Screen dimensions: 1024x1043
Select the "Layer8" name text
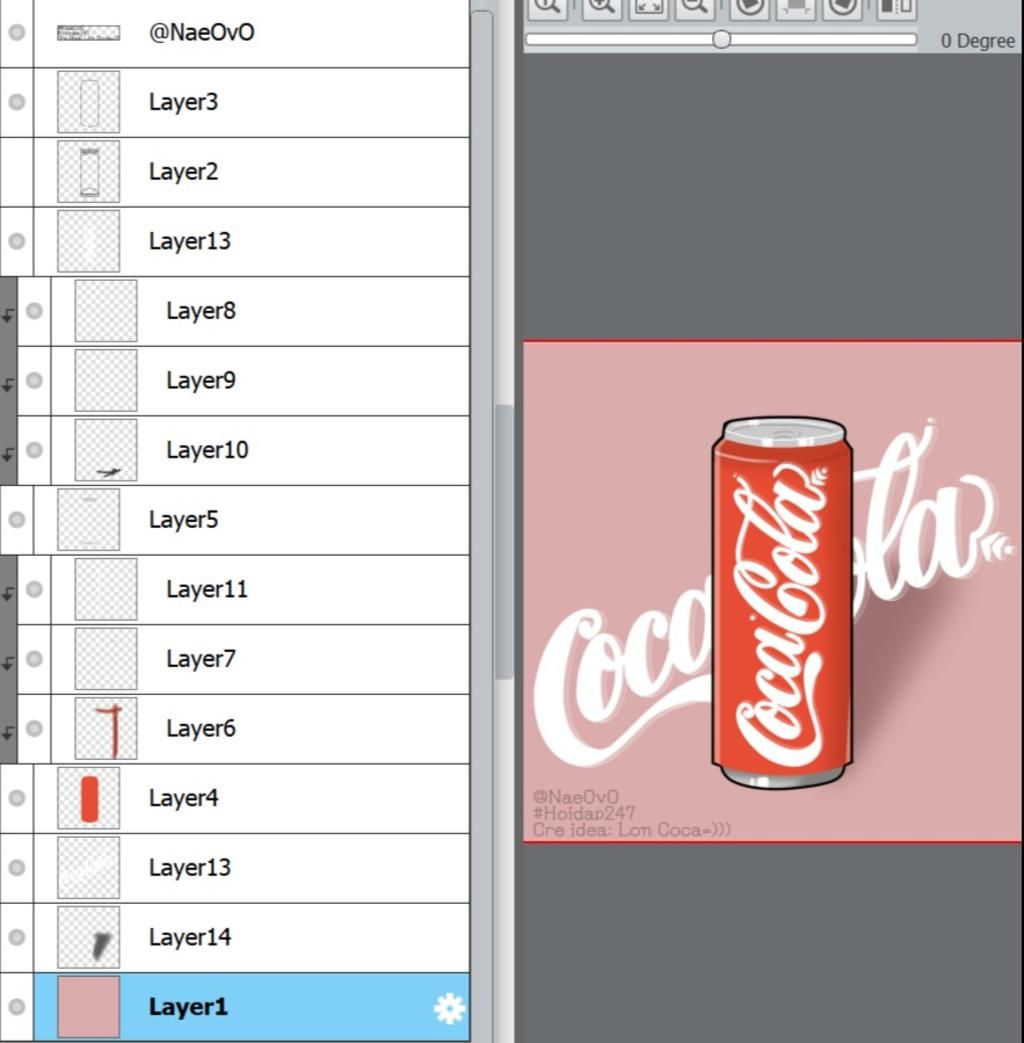tap(201, 311)
